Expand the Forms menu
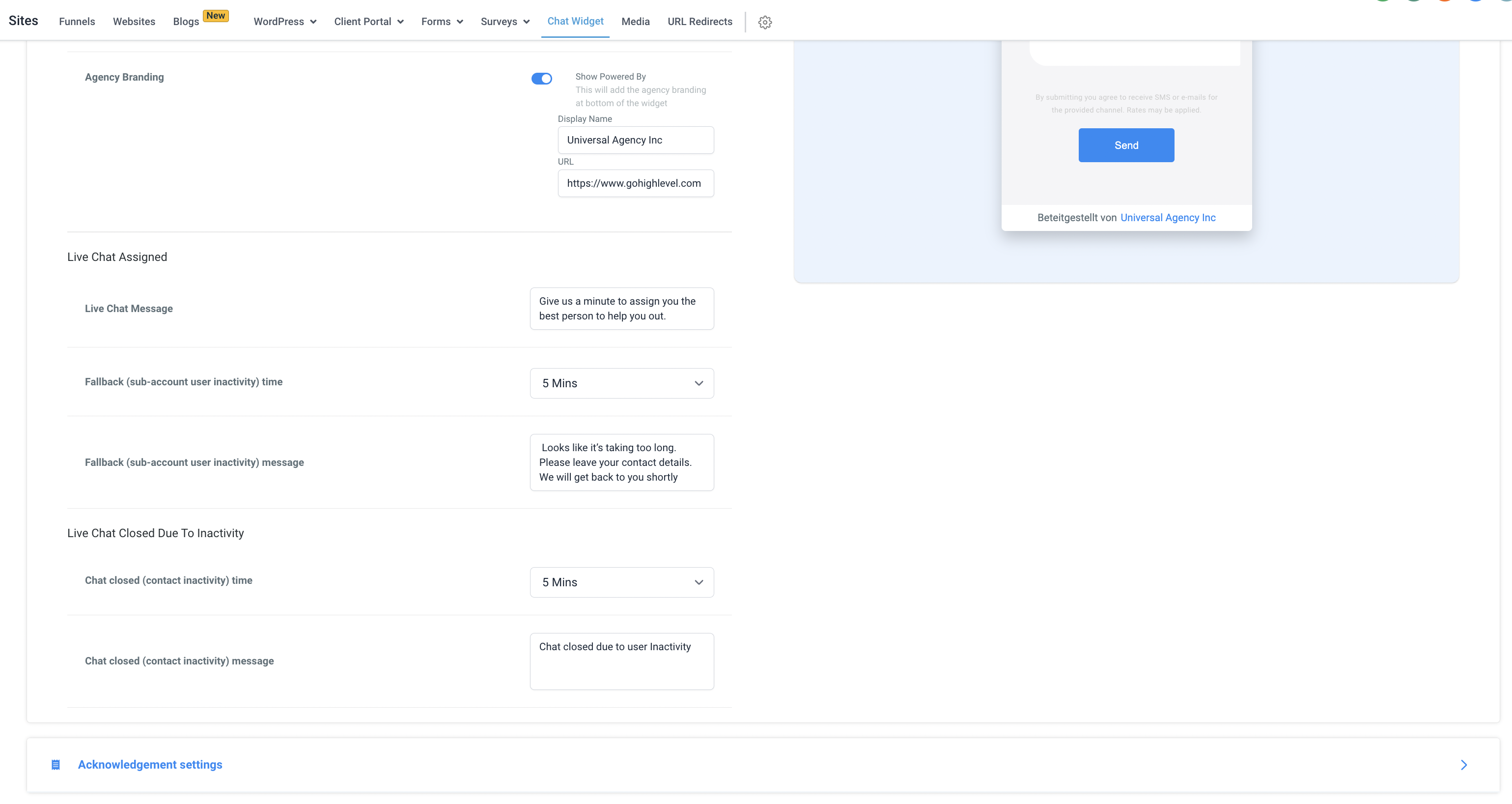This screenshot has width=1512, height=804. pos(442,22)
